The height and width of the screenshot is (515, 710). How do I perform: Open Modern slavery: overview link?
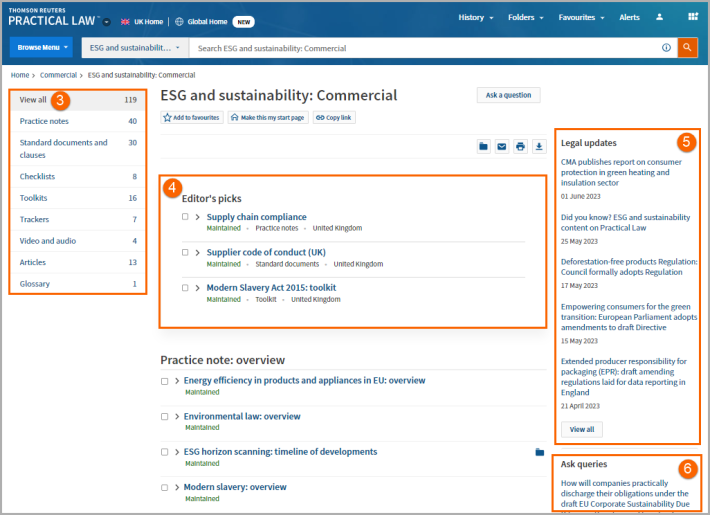[235, 487]
